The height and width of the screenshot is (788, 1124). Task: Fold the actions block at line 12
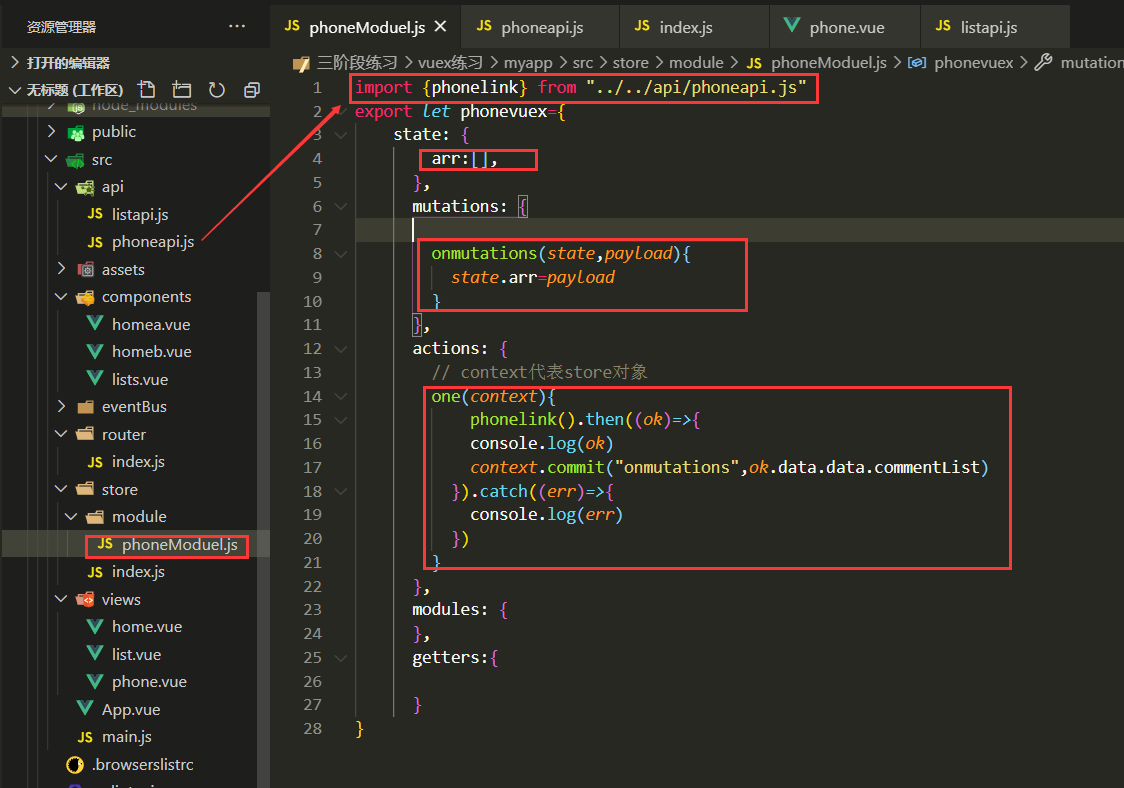[x=341, y=348]
